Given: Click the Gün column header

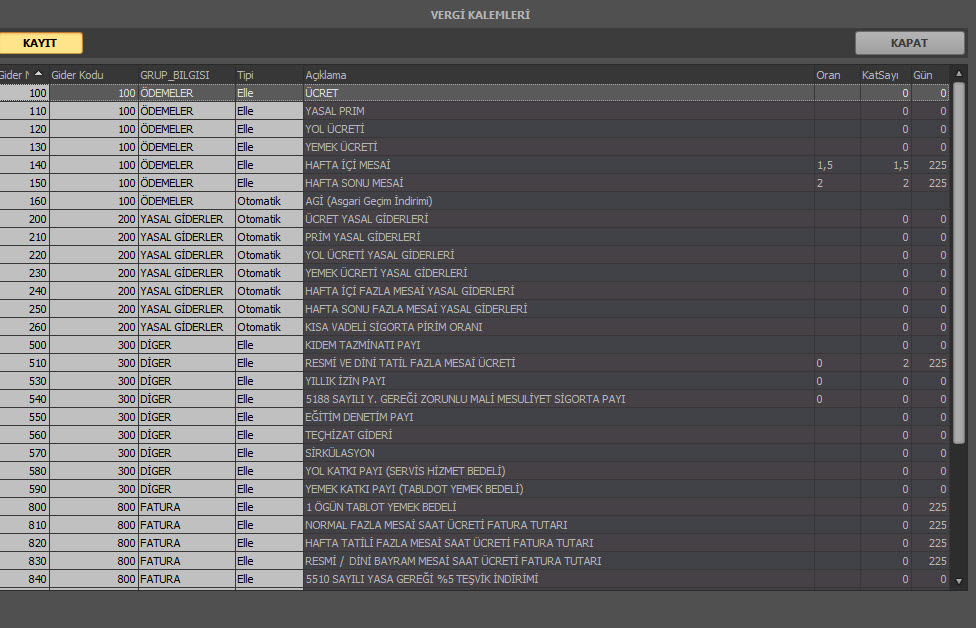Looking at the screenshot, I should 930,75.
